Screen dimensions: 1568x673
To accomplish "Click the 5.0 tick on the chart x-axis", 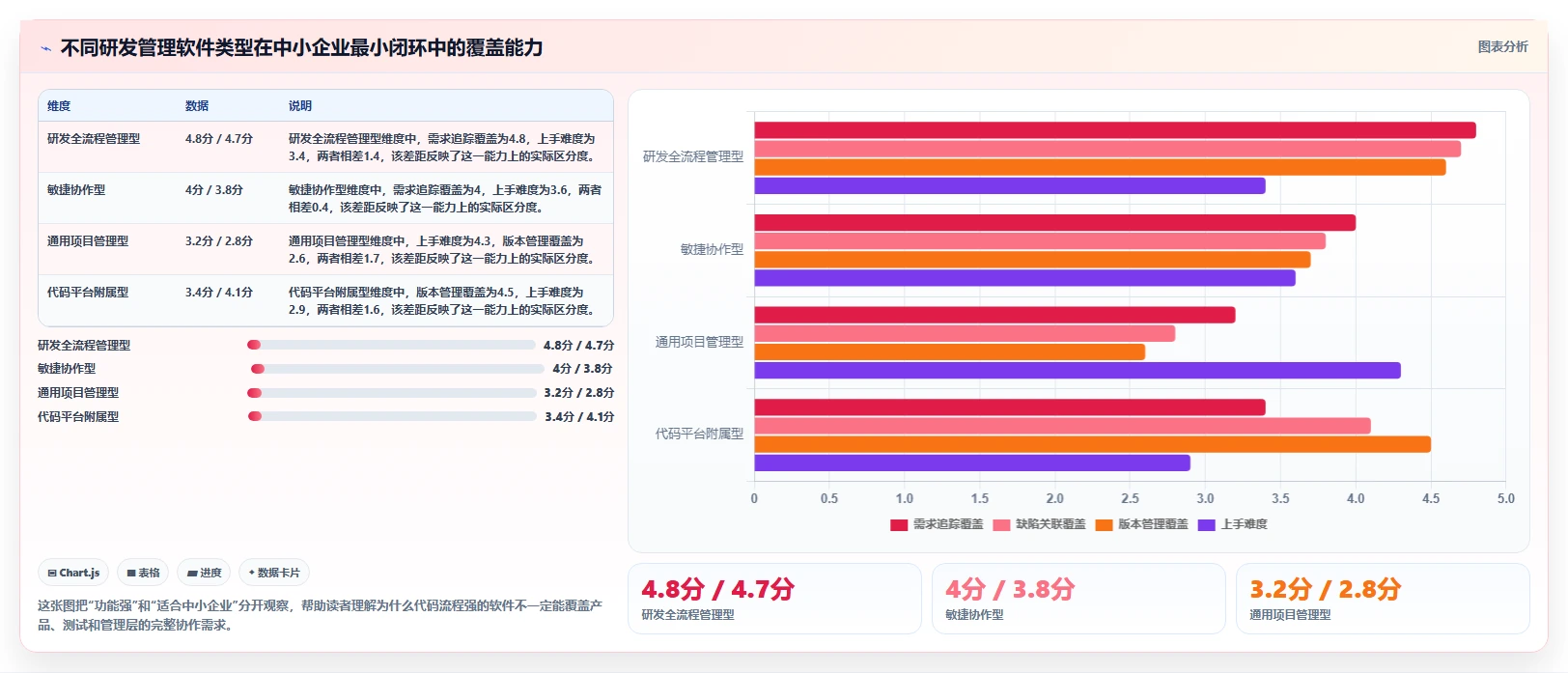I will pos(1506,499).
